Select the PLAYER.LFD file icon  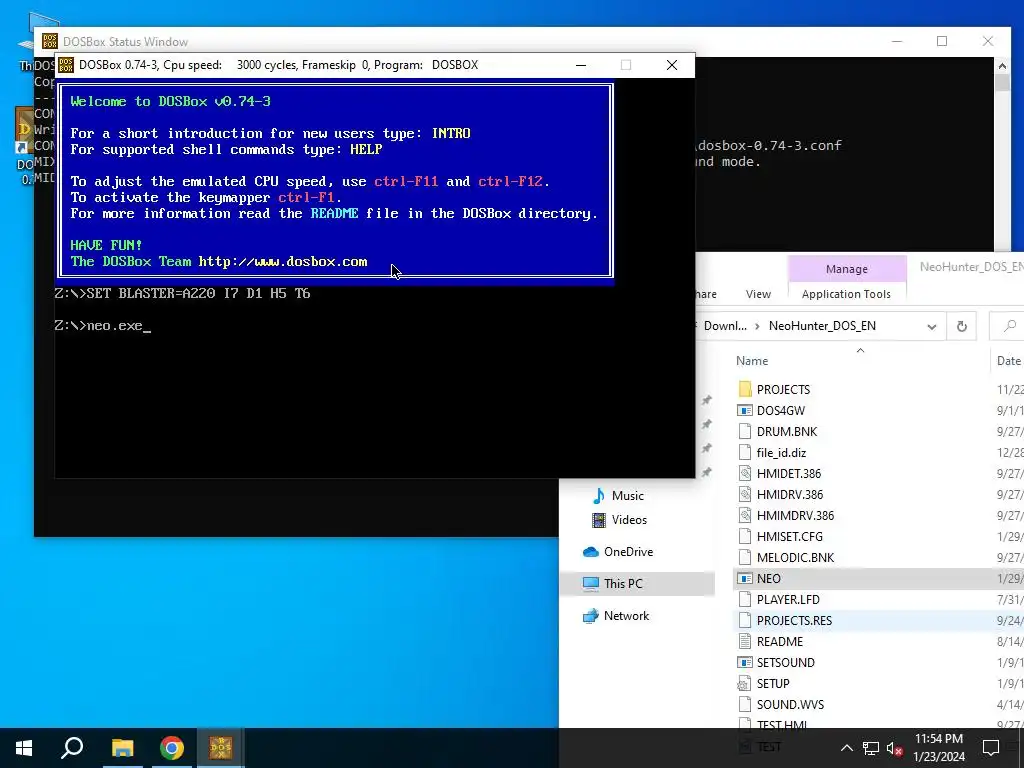click(744, 599)
